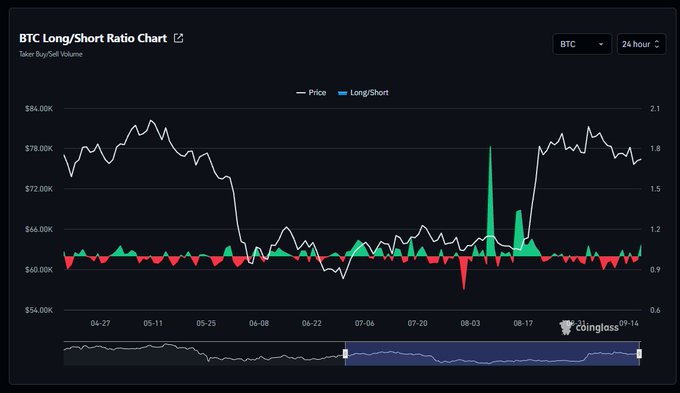Click the 07-20 date label
The height and width of the screenshot is (393, 680).
coord(417,323)
